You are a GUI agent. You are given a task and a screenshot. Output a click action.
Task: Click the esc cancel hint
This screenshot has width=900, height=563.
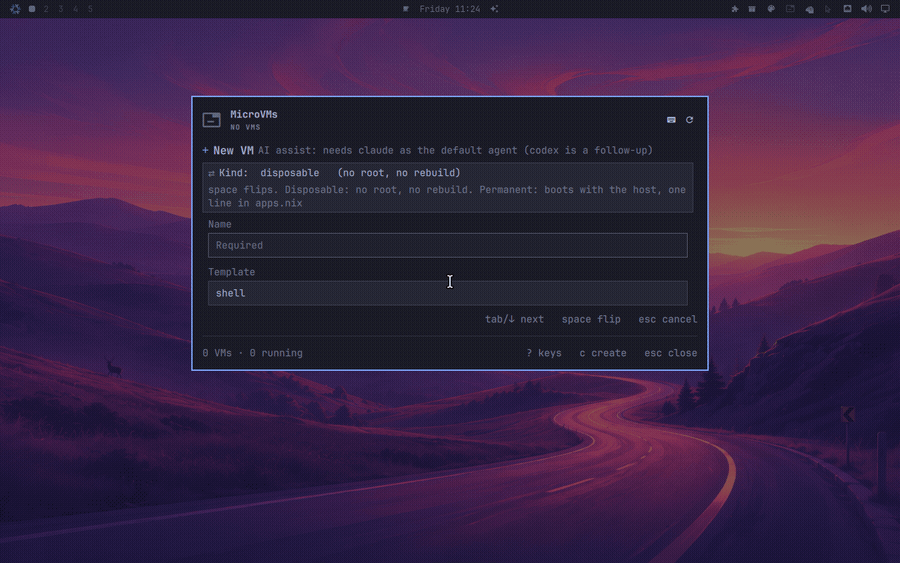click(x=668, y=319)
